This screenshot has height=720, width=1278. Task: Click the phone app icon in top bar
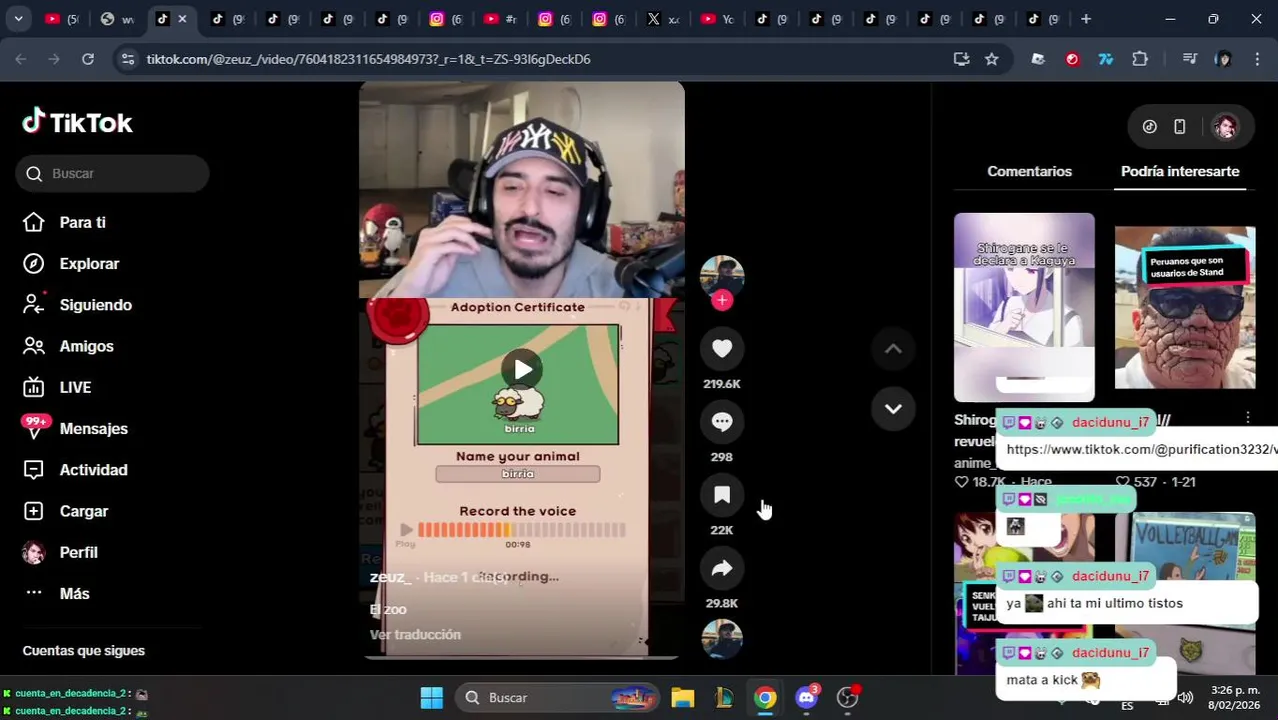click(x=1180, y=126)
